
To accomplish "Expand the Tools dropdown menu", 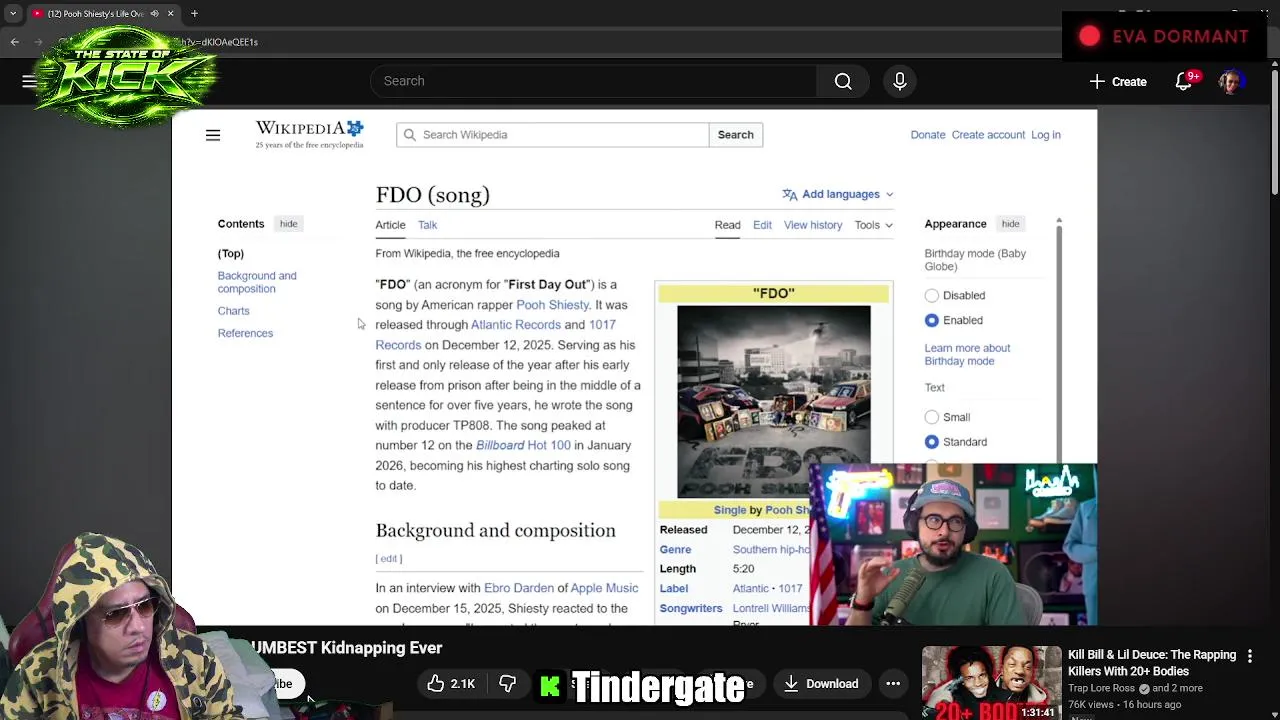I will click(x=873, y=225).
